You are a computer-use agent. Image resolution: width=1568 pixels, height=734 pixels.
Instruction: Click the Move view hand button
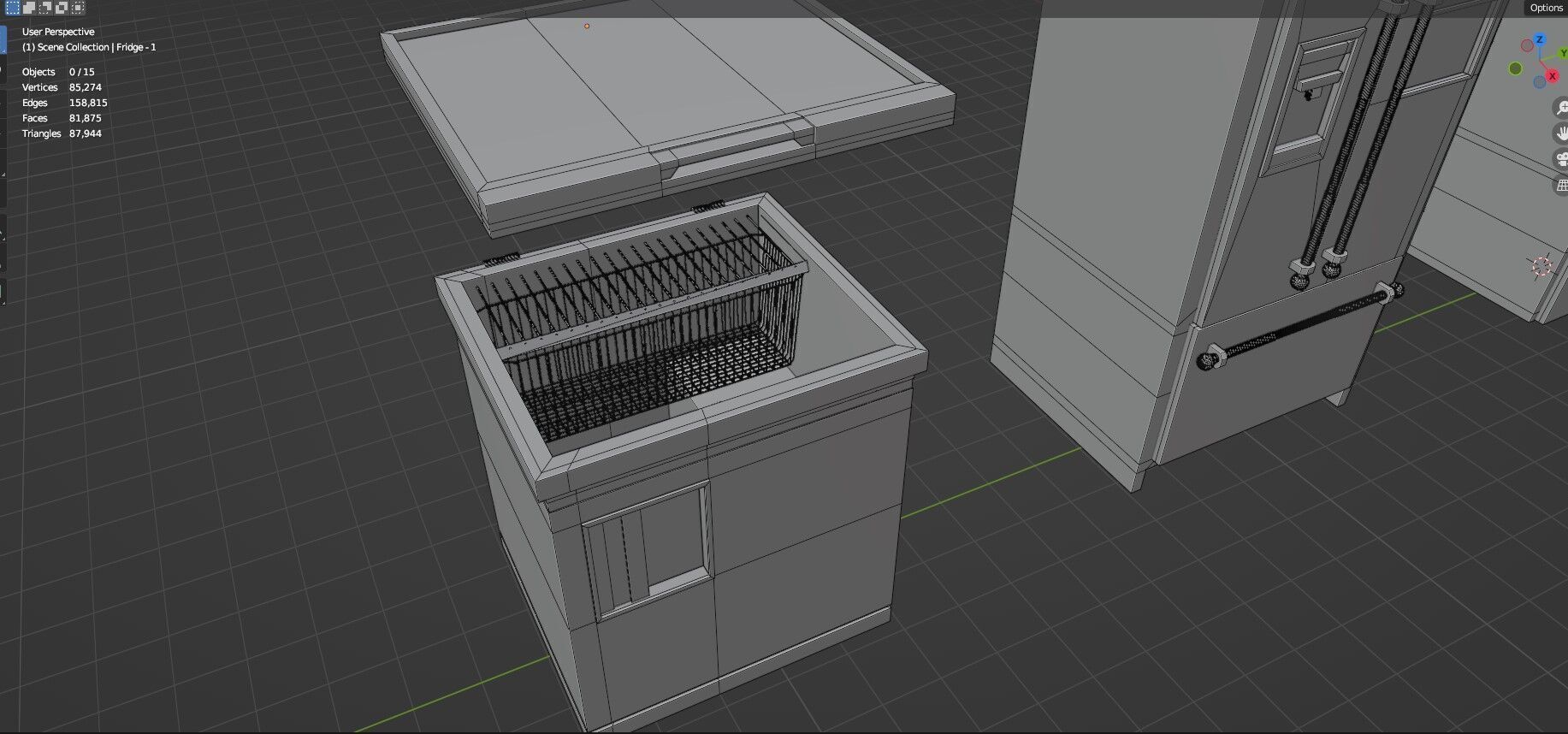coord(1561,133)
